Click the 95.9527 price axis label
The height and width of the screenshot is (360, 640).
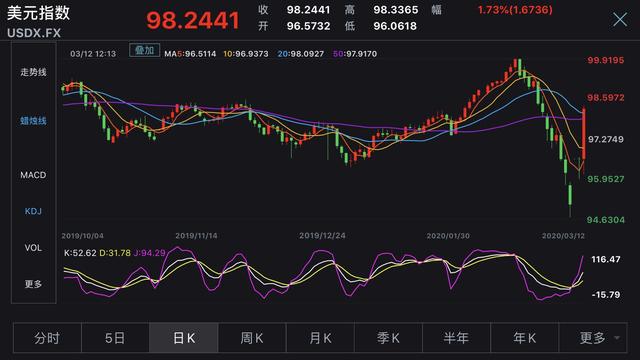[606, 179]
